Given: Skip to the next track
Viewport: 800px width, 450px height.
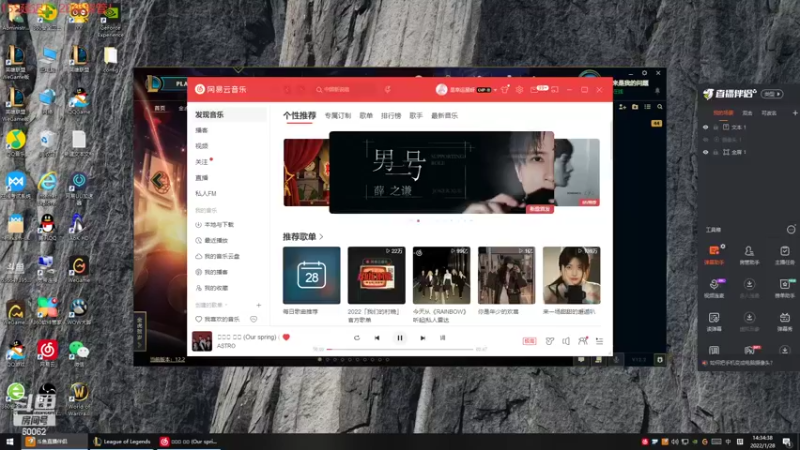Looking at the screenshot, I should coord(422,338).
